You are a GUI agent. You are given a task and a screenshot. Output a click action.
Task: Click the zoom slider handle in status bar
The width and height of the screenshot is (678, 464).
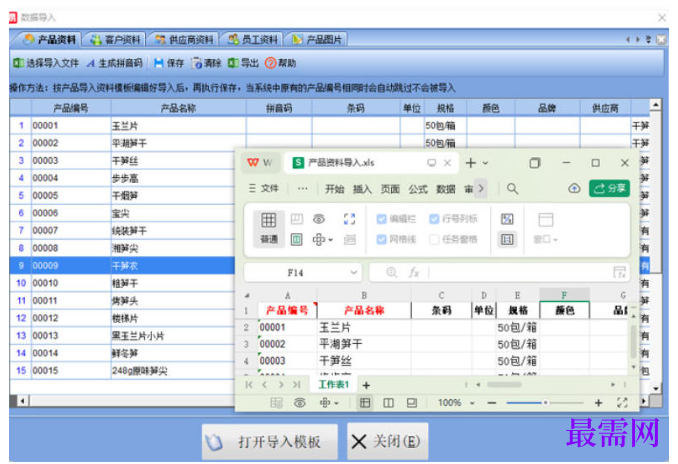tap(545, 403)
